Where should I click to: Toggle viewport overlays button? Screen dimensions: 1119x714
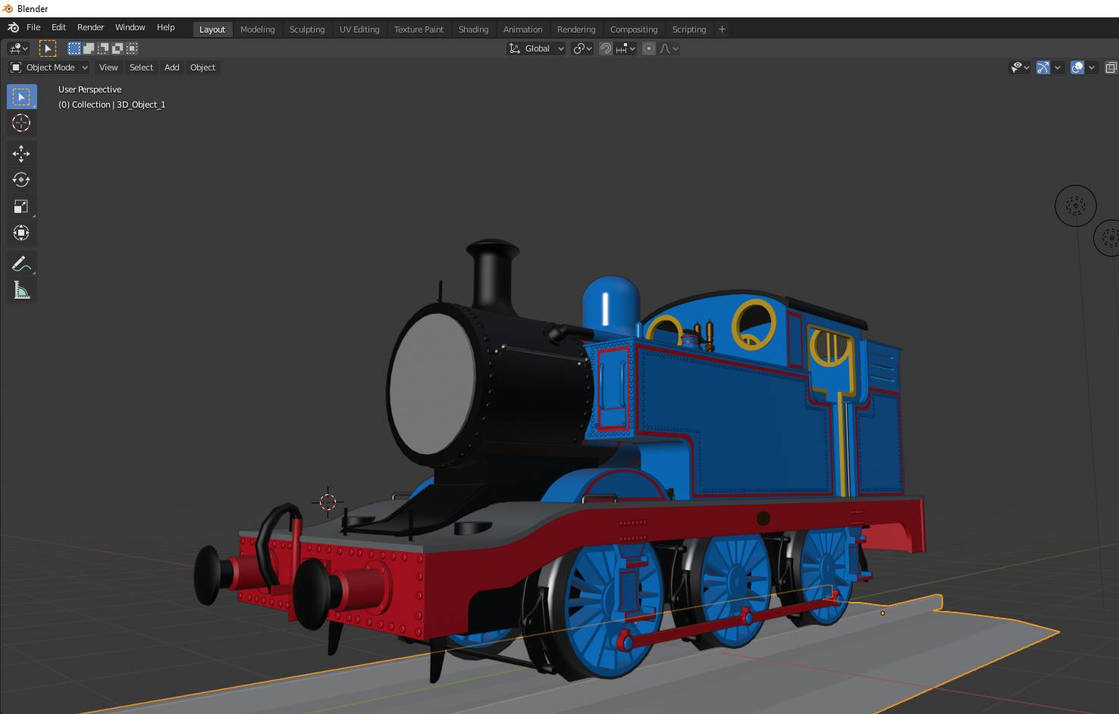tap(1077, 68)
